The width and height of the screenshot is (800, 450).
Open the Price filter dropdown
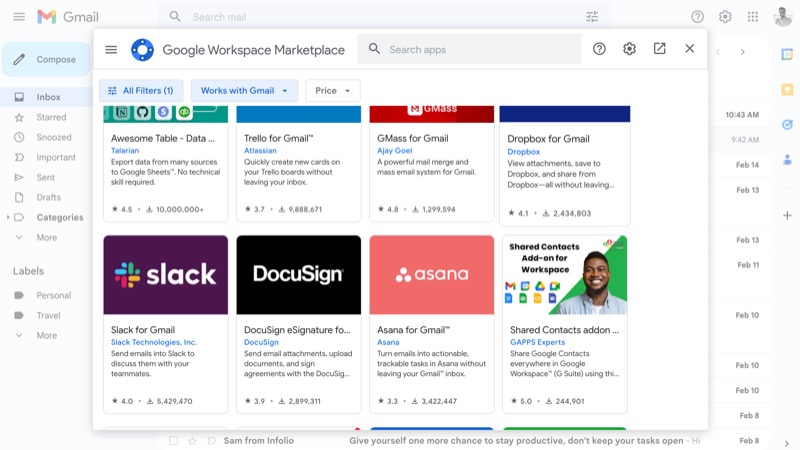333,91
